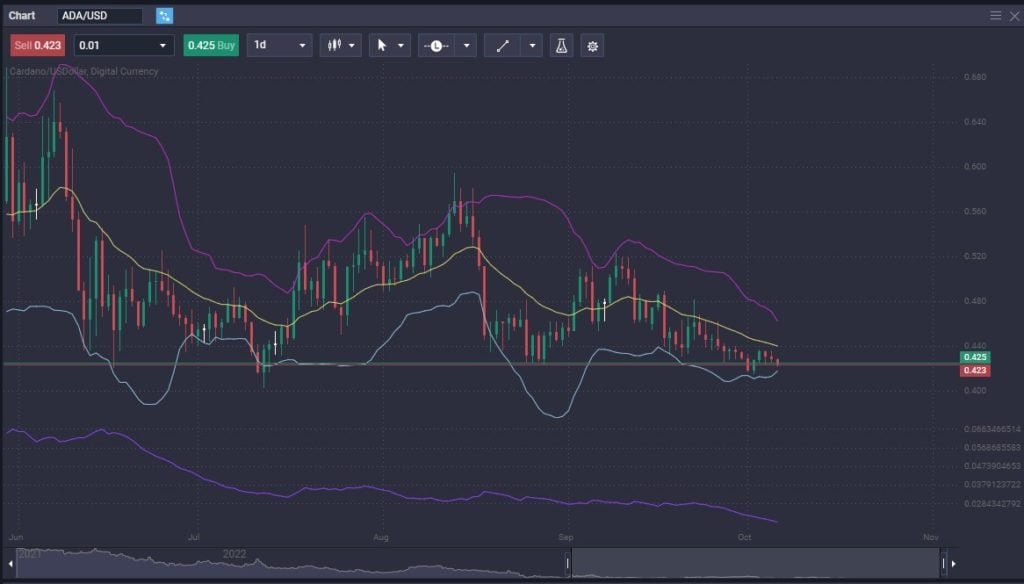Toggle the 0.425 Buy order side
The width and height of the screenshot is (1024, 584).
pos(211,45)
